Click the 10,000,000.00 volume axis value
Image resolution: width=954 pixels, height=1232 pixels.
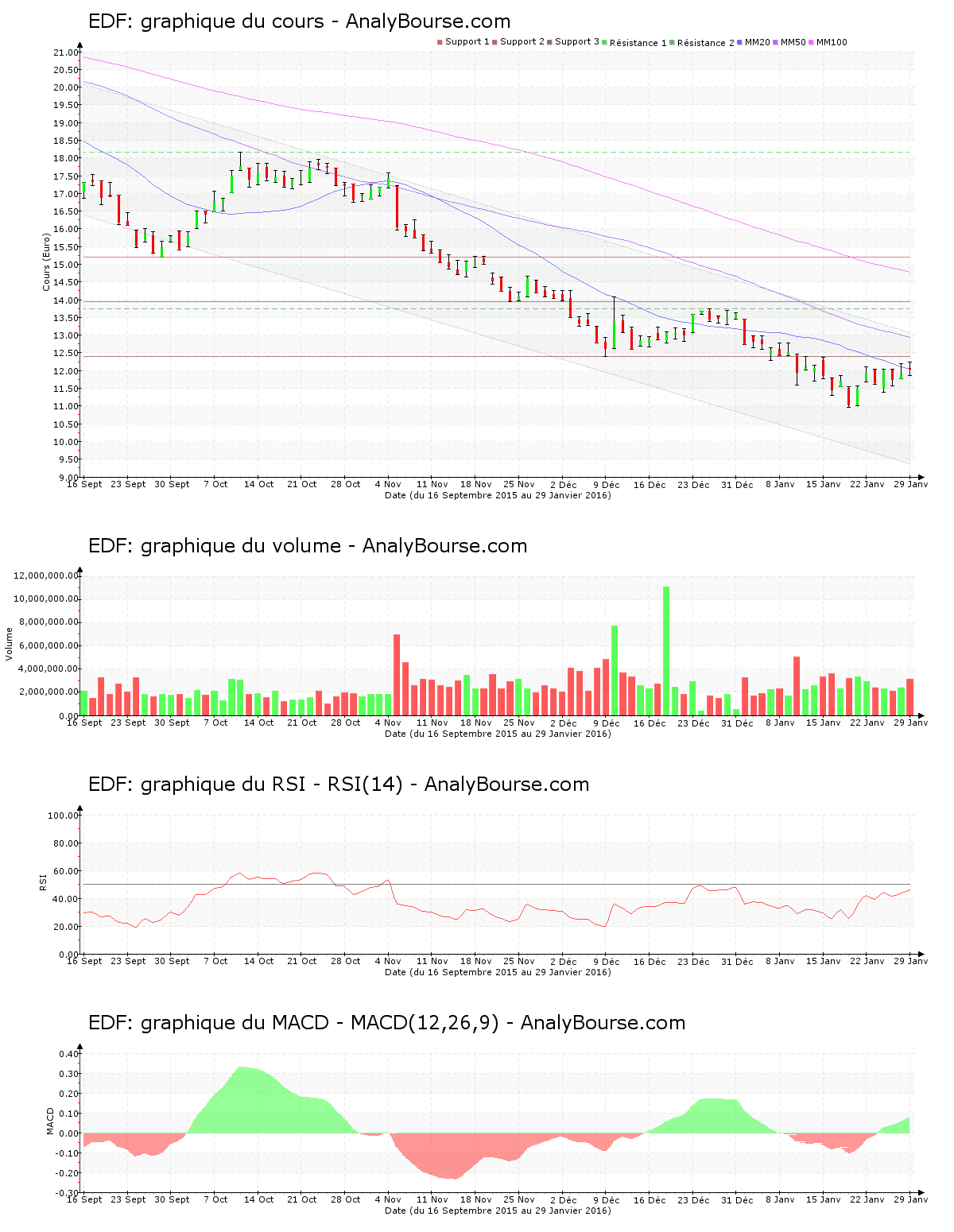pos(46,599)
